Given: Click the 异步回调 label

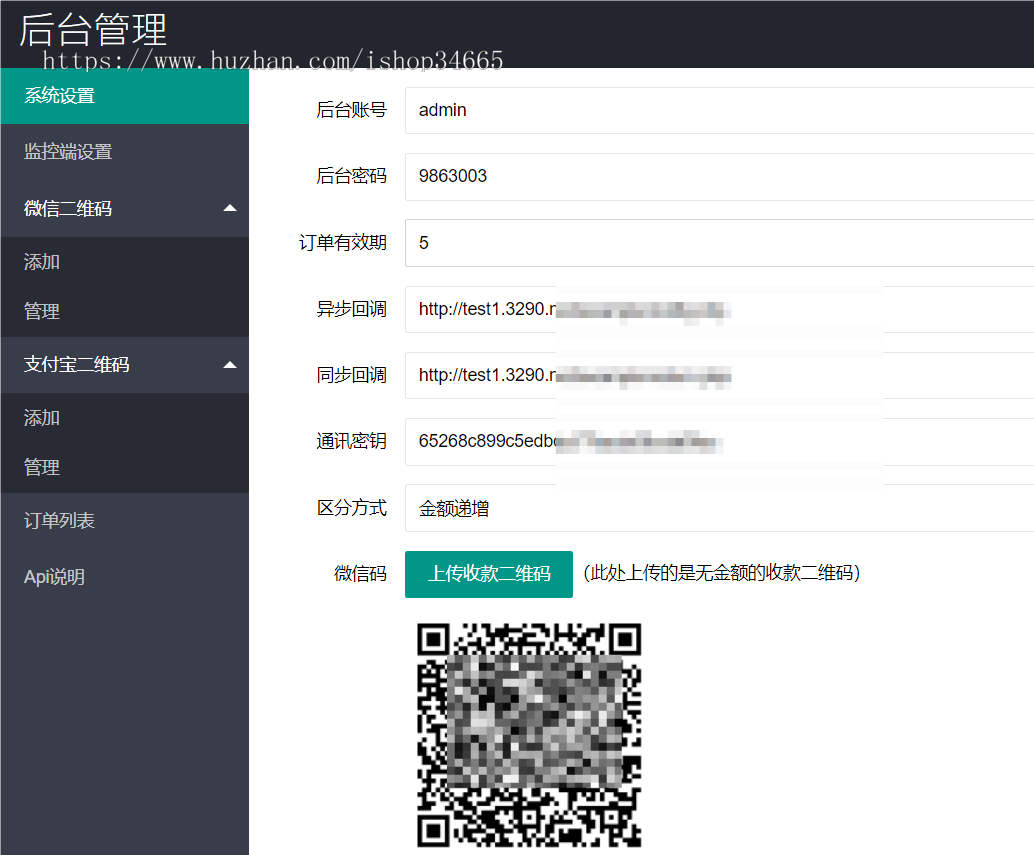Looking at the screenshot, I should (351, 309).
